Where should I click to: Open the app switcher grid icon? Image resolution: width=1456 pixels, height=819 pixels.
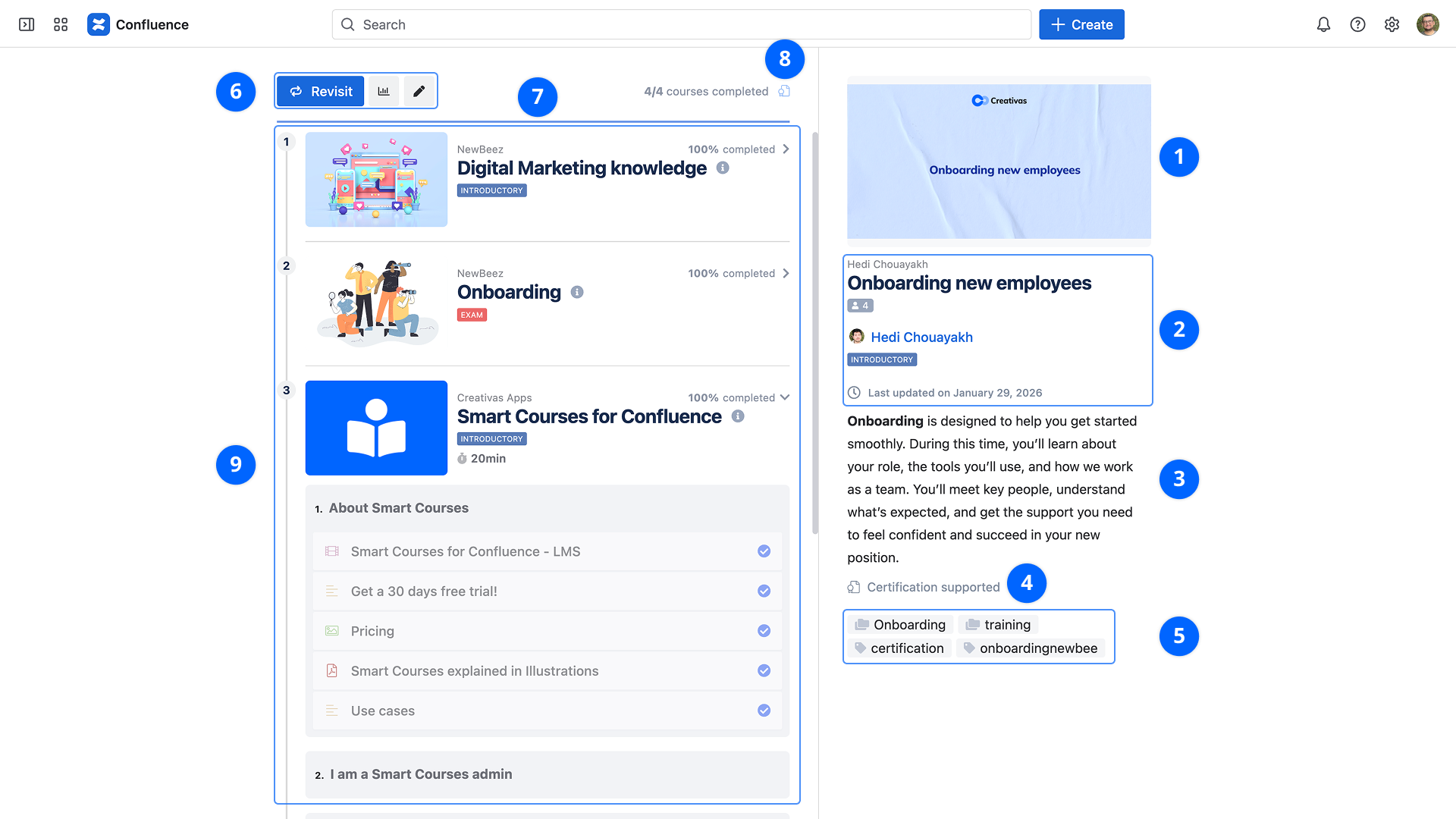pos(61,24)
